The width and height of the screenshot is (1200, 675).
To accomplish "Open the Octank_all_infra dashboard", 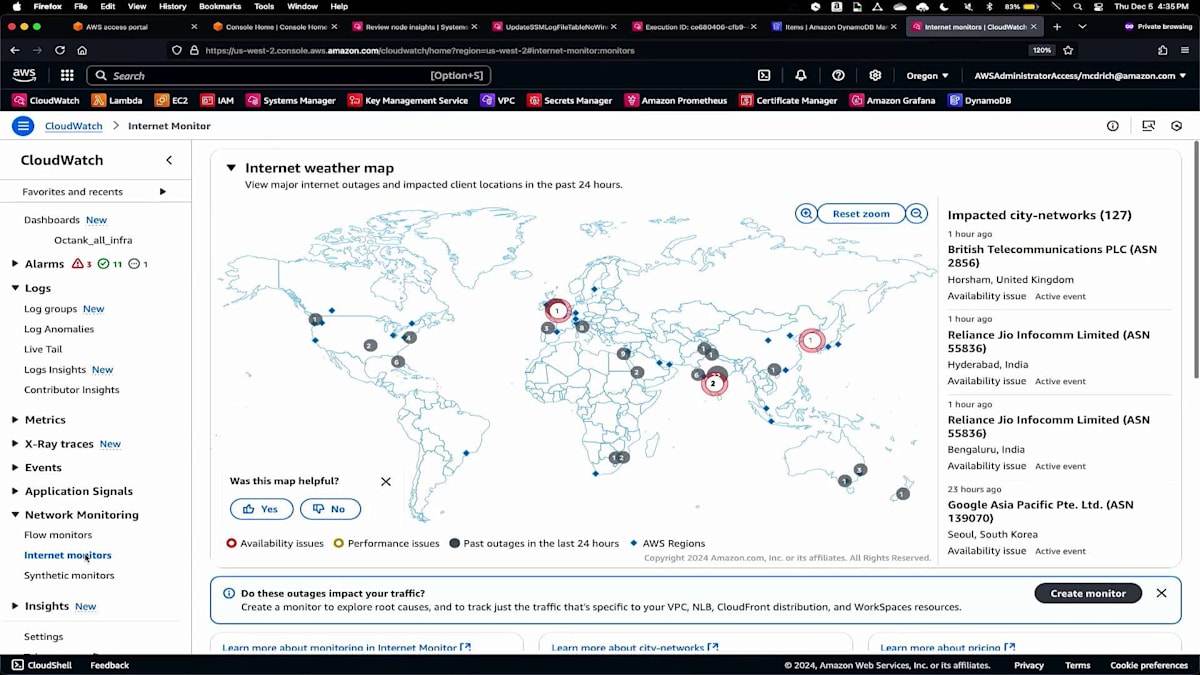I will pos(93,240).
